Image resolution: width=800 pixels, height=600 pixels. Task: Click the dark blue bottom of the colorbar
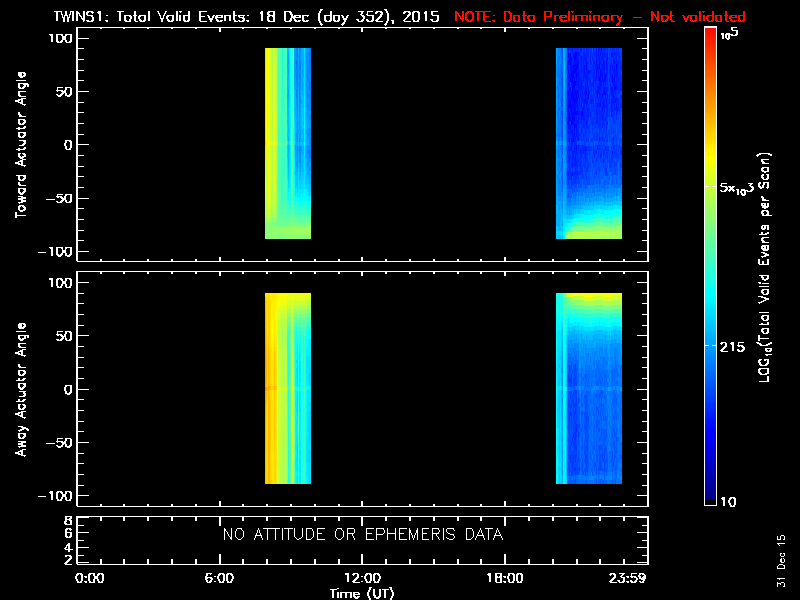[x=710, y=497]
